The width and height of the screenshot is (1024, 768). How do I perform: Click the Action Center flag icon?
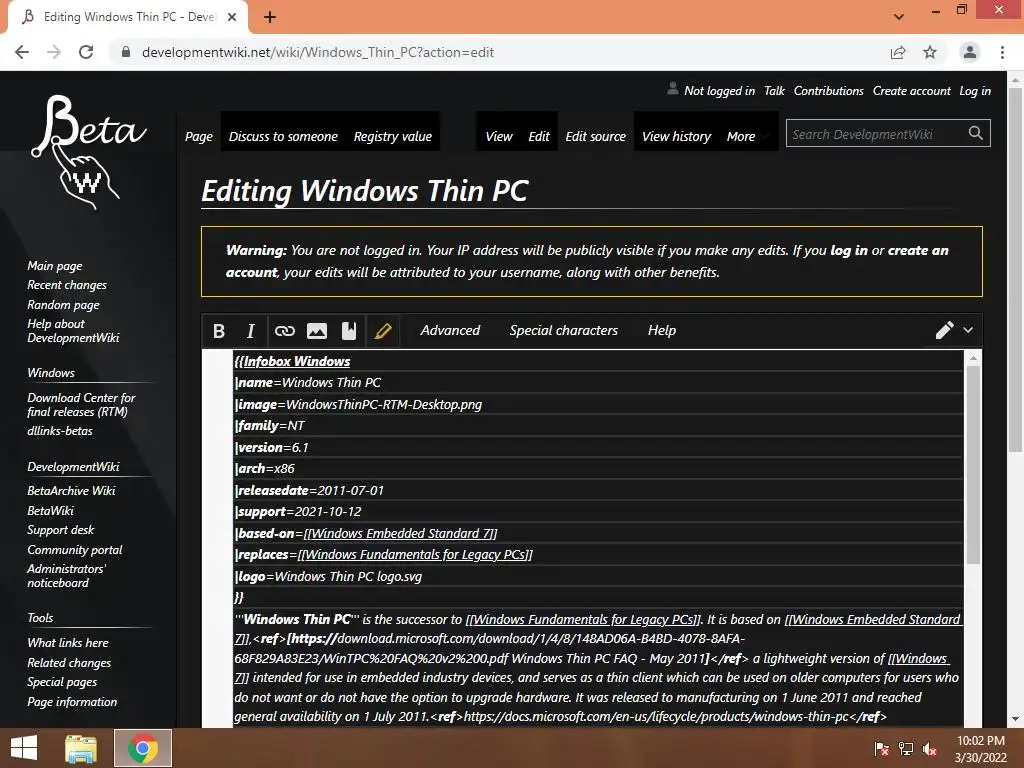click(x=881, y=749)
